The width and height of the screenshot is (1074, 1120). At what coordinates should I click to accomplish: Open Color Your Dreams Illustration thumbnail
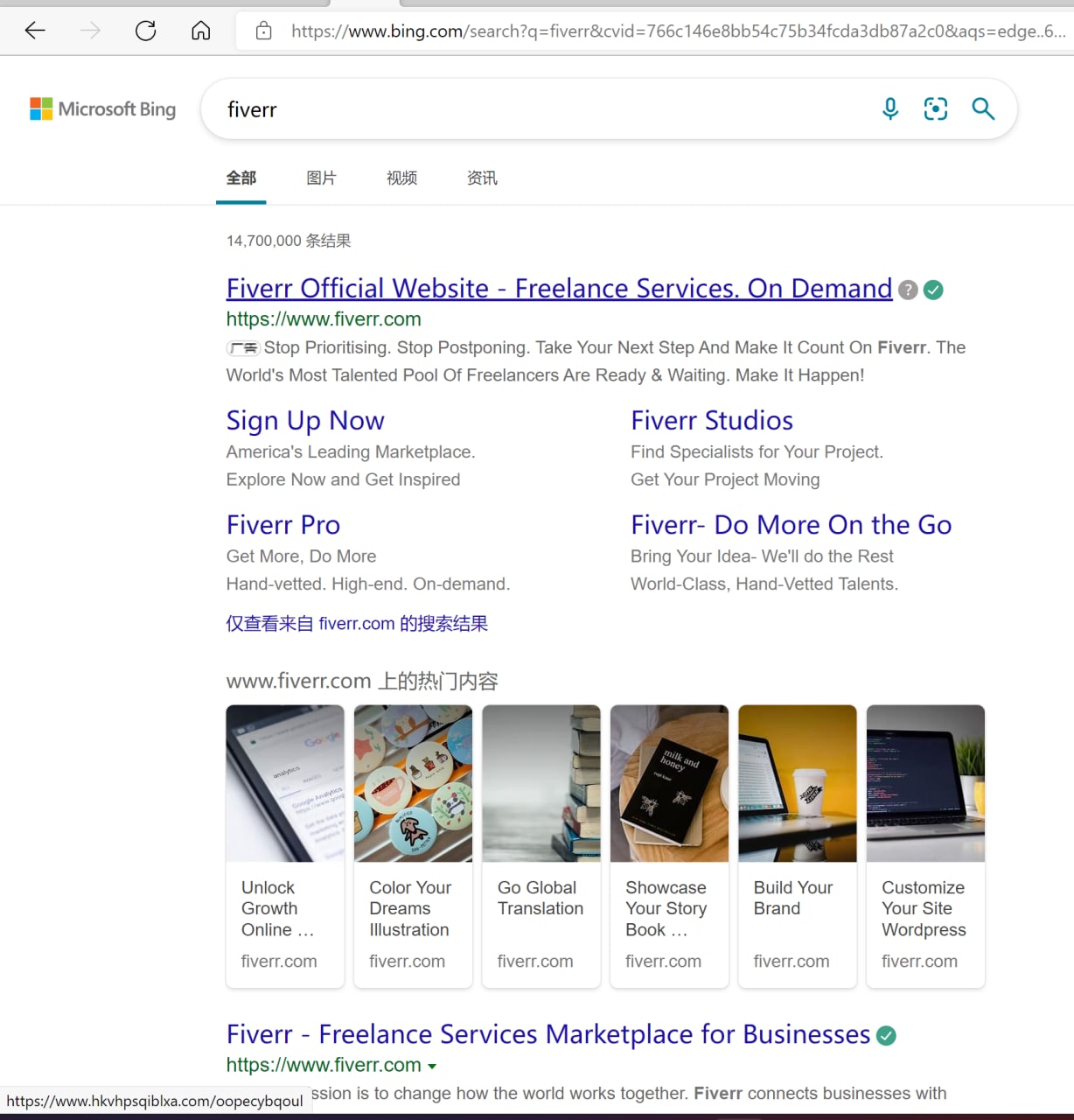(x=413, y=783)
